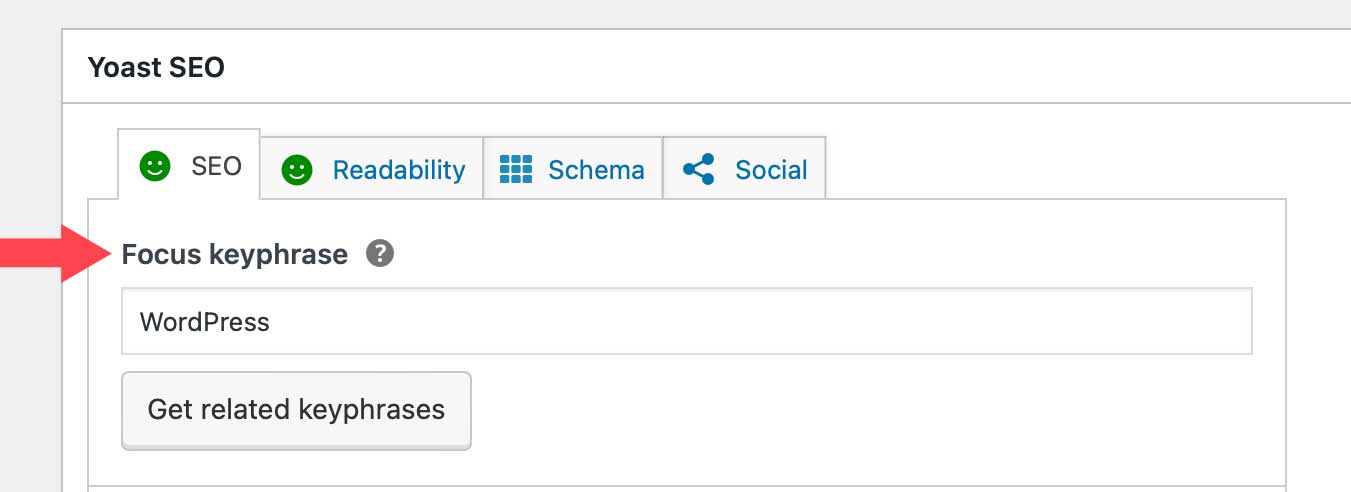Switch to the SEO tab label
Viewport: 1351px width, 492px height.
click(216, 166)
